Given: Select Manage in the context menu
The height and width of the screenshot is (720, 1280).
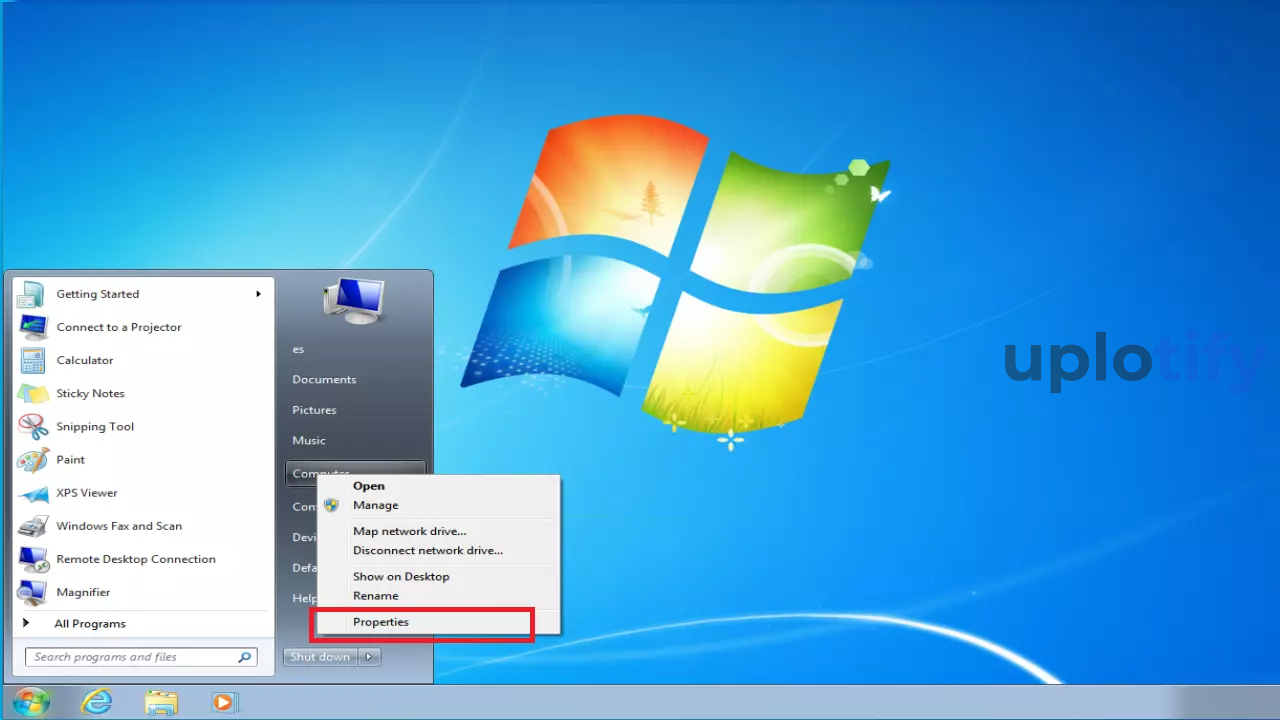Looking at the screenshot, I should [x=376, y=505].
